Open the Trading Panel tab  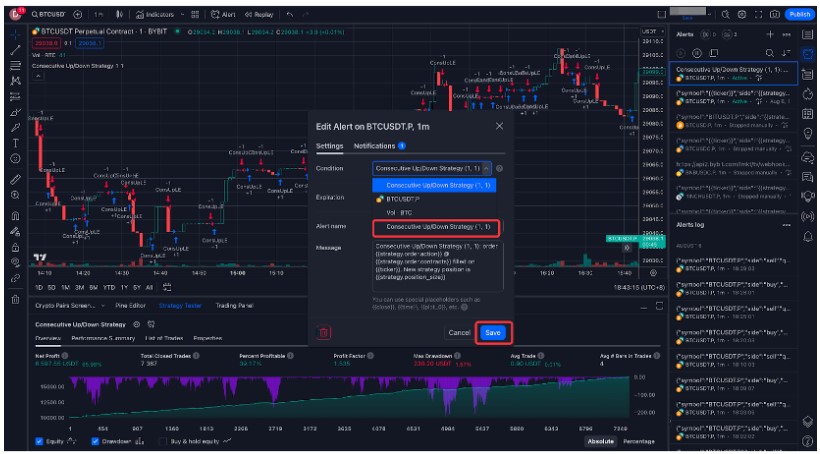pos(234,305)
